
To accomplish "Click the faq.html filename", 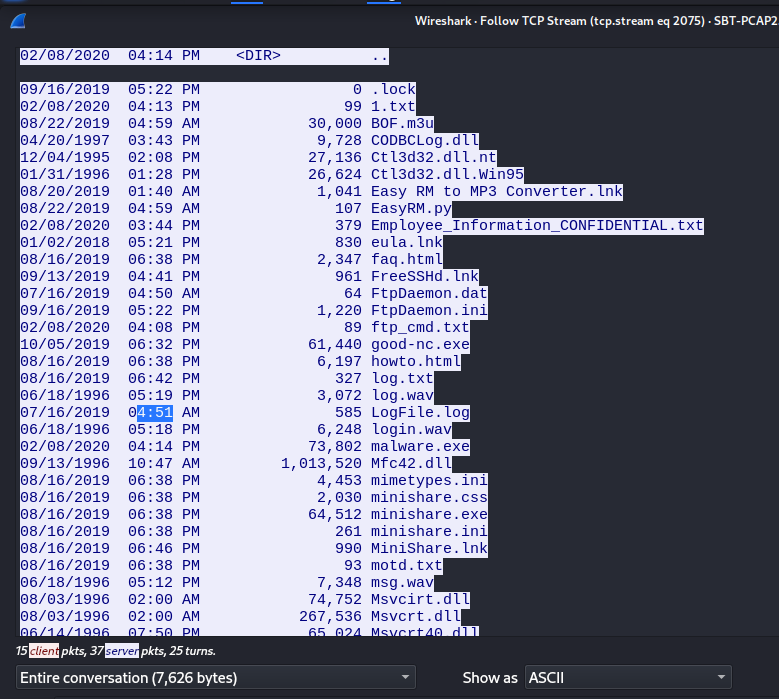I will tap(407, 259).
